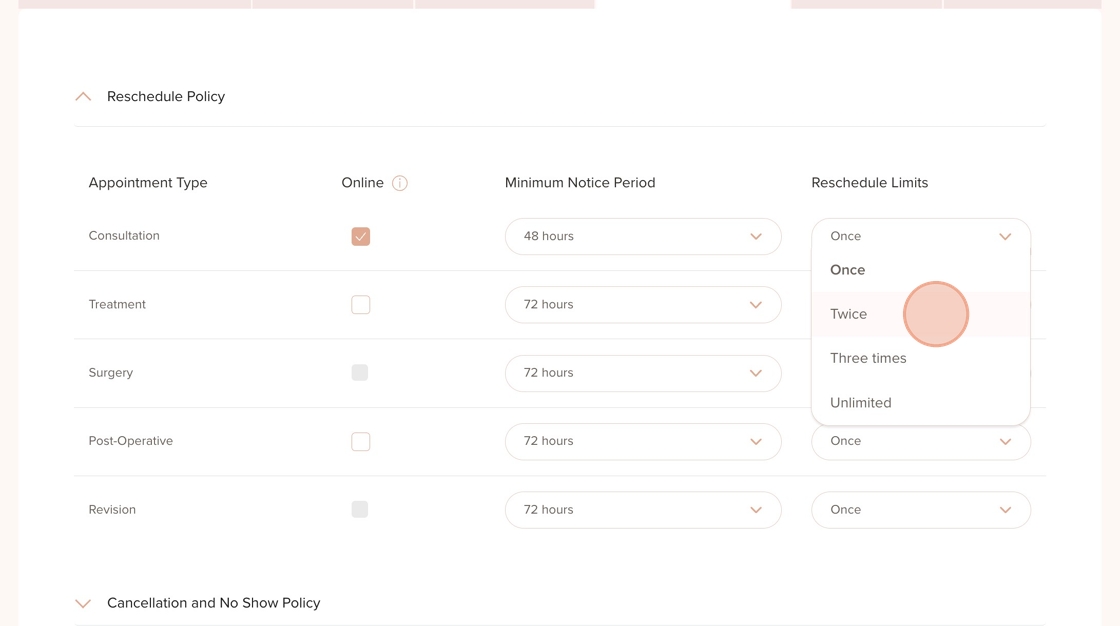Toggle the disabled Surgery Online checkbox
Screen dimensions: 1120x626
[360, 373]
